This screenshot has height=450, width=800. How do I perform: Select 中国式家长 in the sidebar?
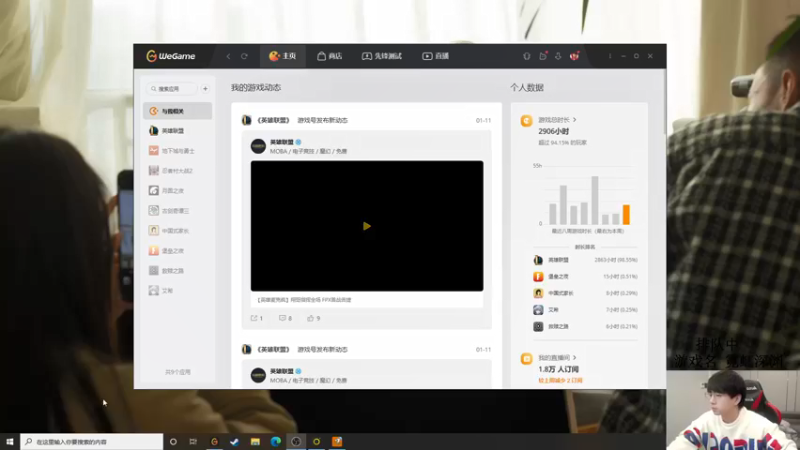[178, 231]
